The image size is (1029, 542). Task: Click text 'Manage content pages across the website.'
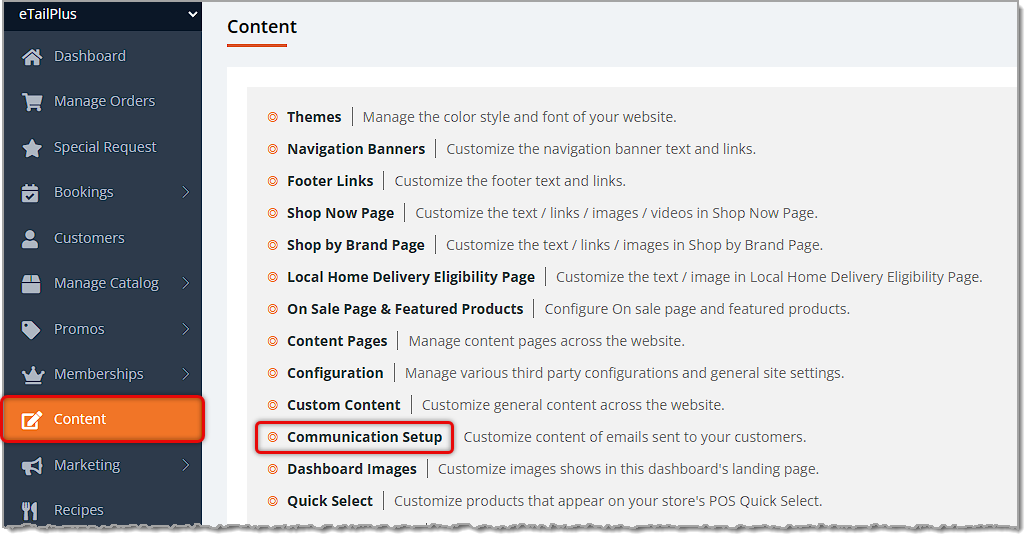click(546, 342)
